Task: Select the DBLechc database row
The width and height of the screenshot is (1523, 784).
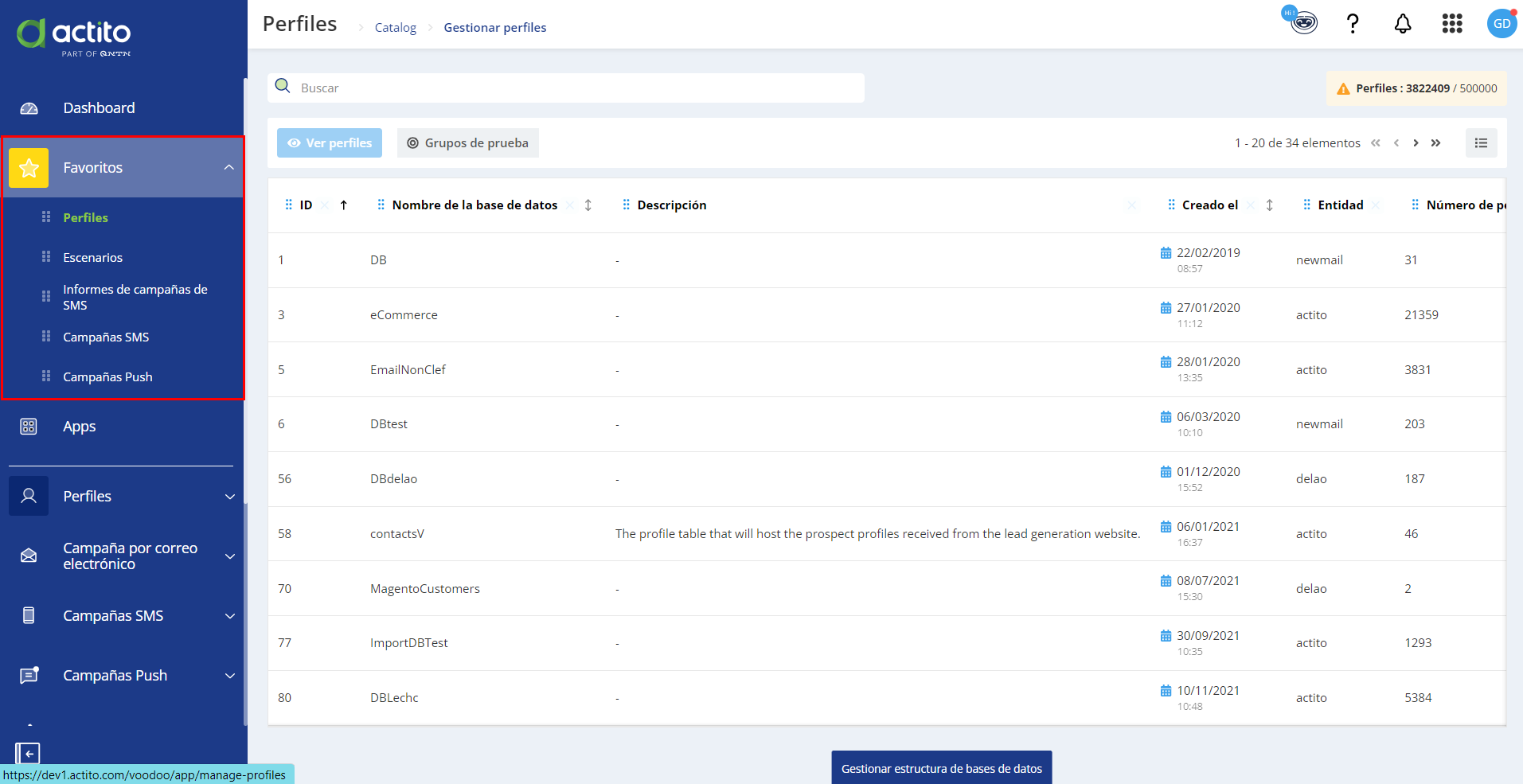Action: pyautogui.click(x=887, y=698)
